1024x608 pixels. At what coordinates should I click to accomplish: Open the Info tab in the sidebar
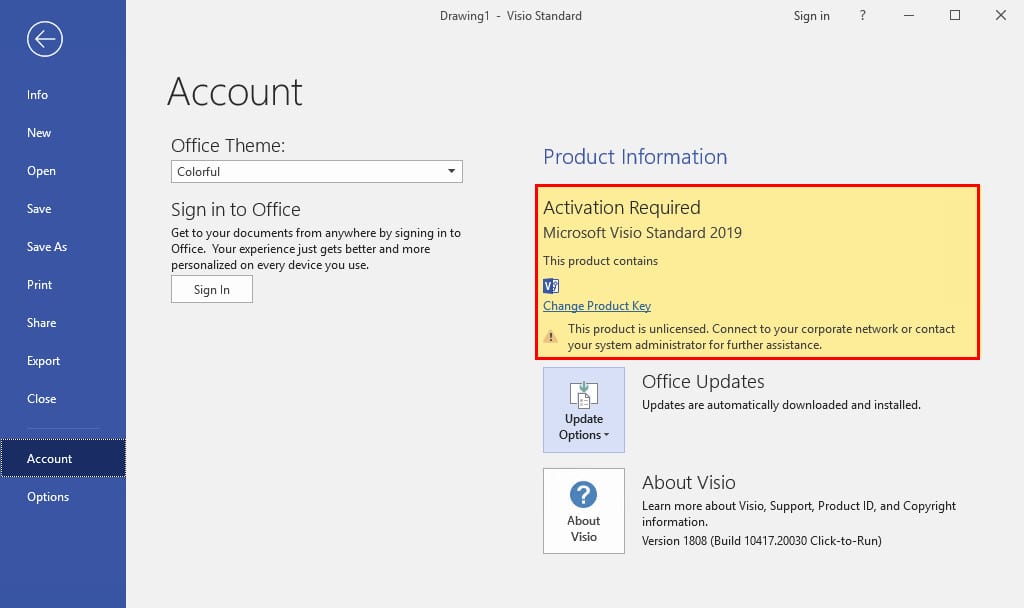[x=37, y=95]
